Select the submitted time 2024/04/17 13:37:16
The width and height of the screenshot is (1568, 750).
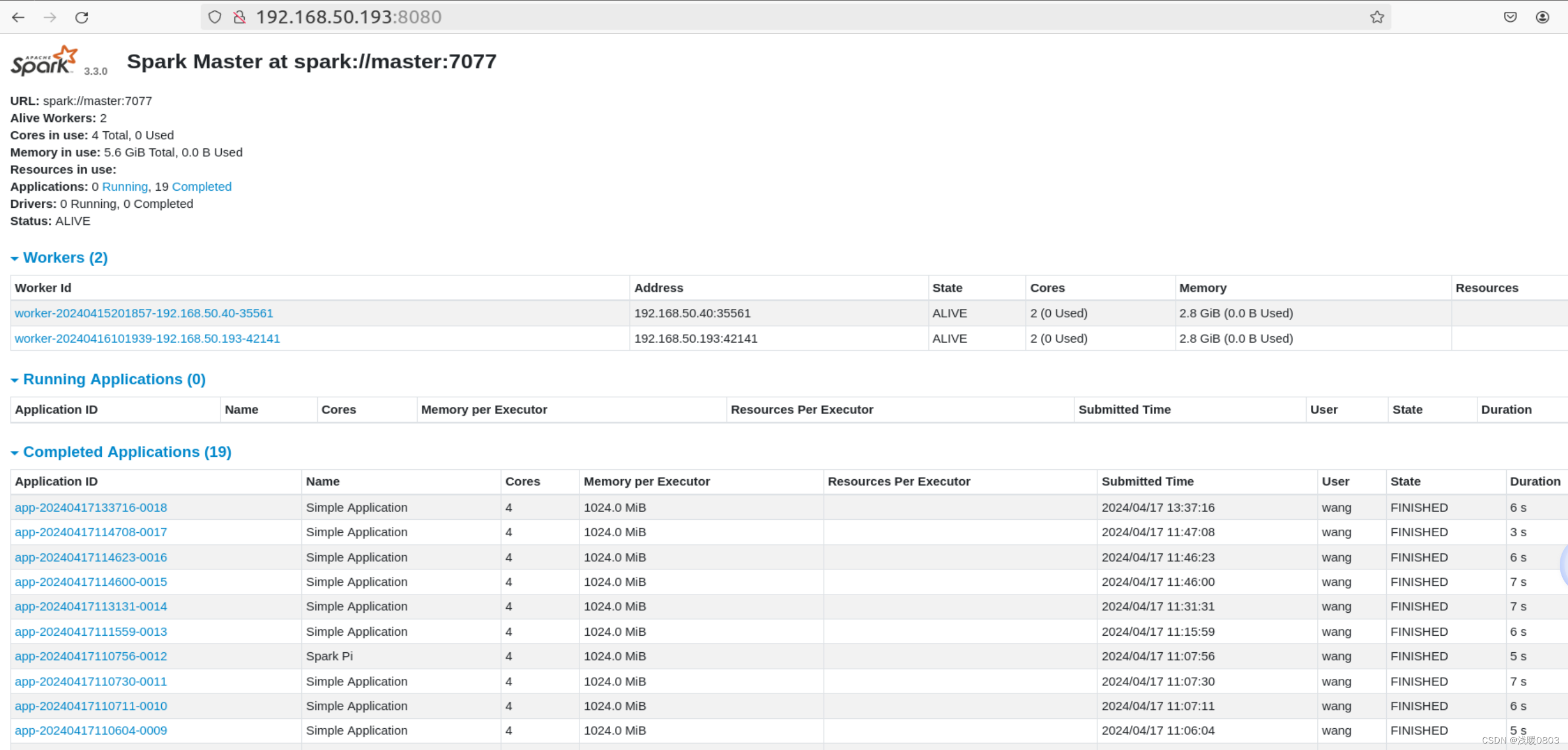coord(1158,507)
